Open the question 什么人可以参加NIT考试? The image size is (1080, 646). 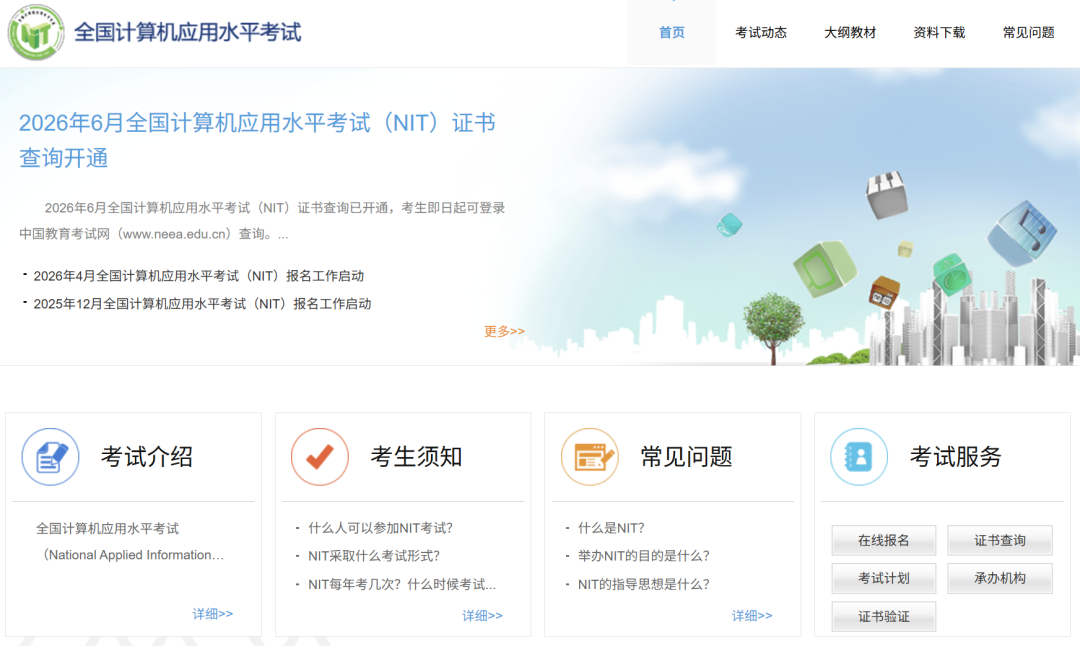(x=380, y=528)
